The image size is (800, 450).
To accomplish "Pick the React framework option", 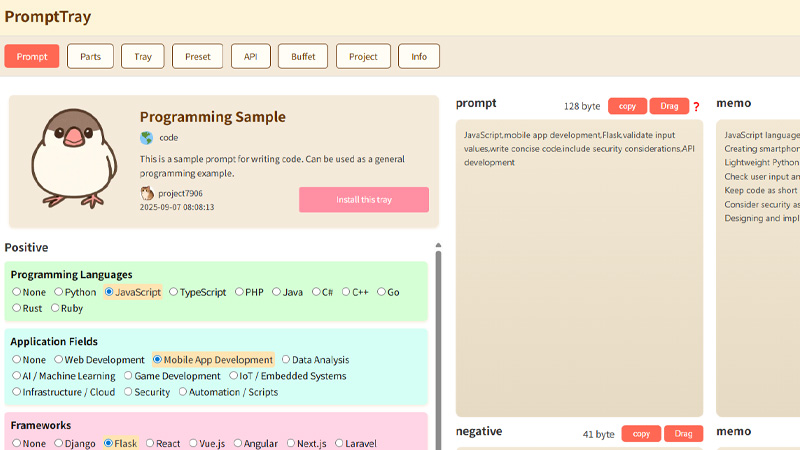I will (150, 443).
